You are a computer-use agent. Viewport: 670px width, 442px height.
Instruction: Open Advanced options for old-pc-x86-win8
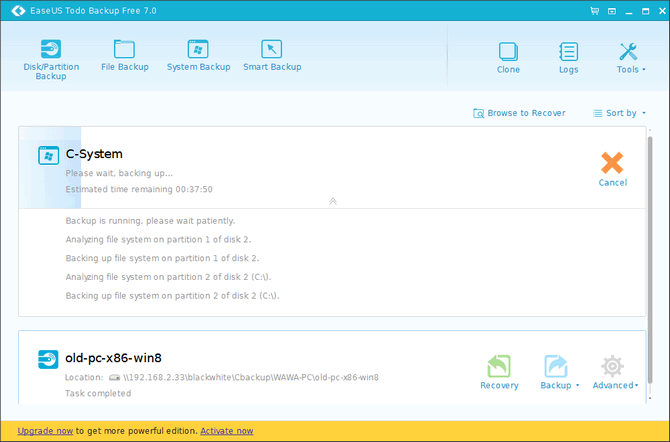tap(615, 372)
